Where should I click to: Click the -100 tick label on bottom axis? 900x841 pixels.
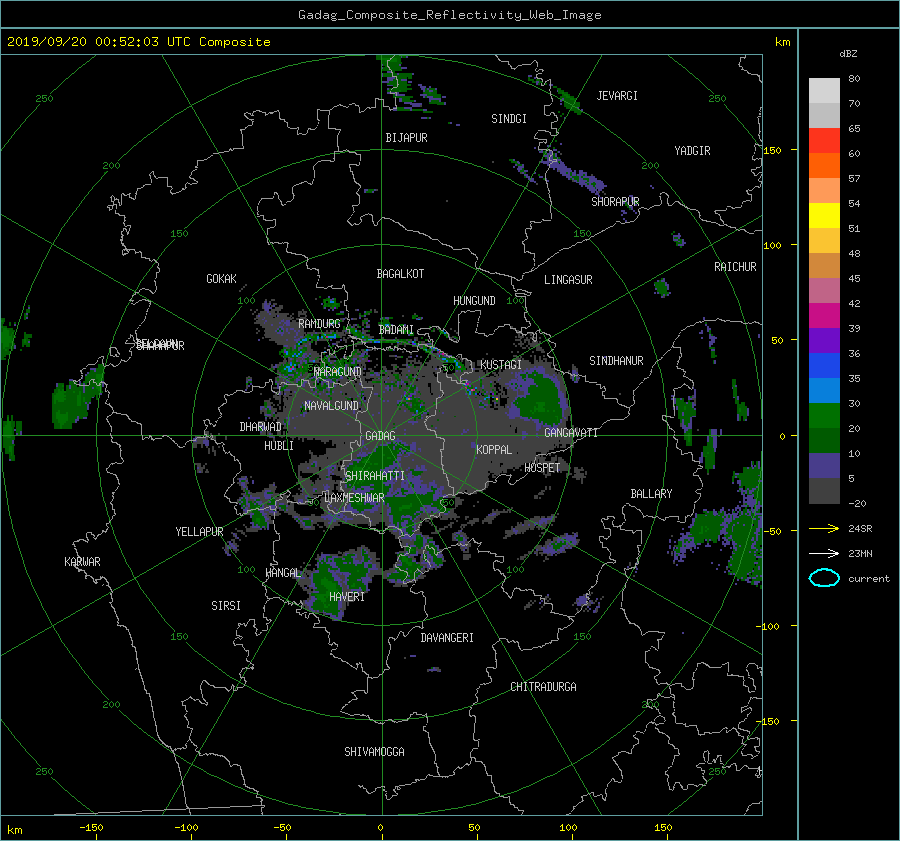coord(186,827)
